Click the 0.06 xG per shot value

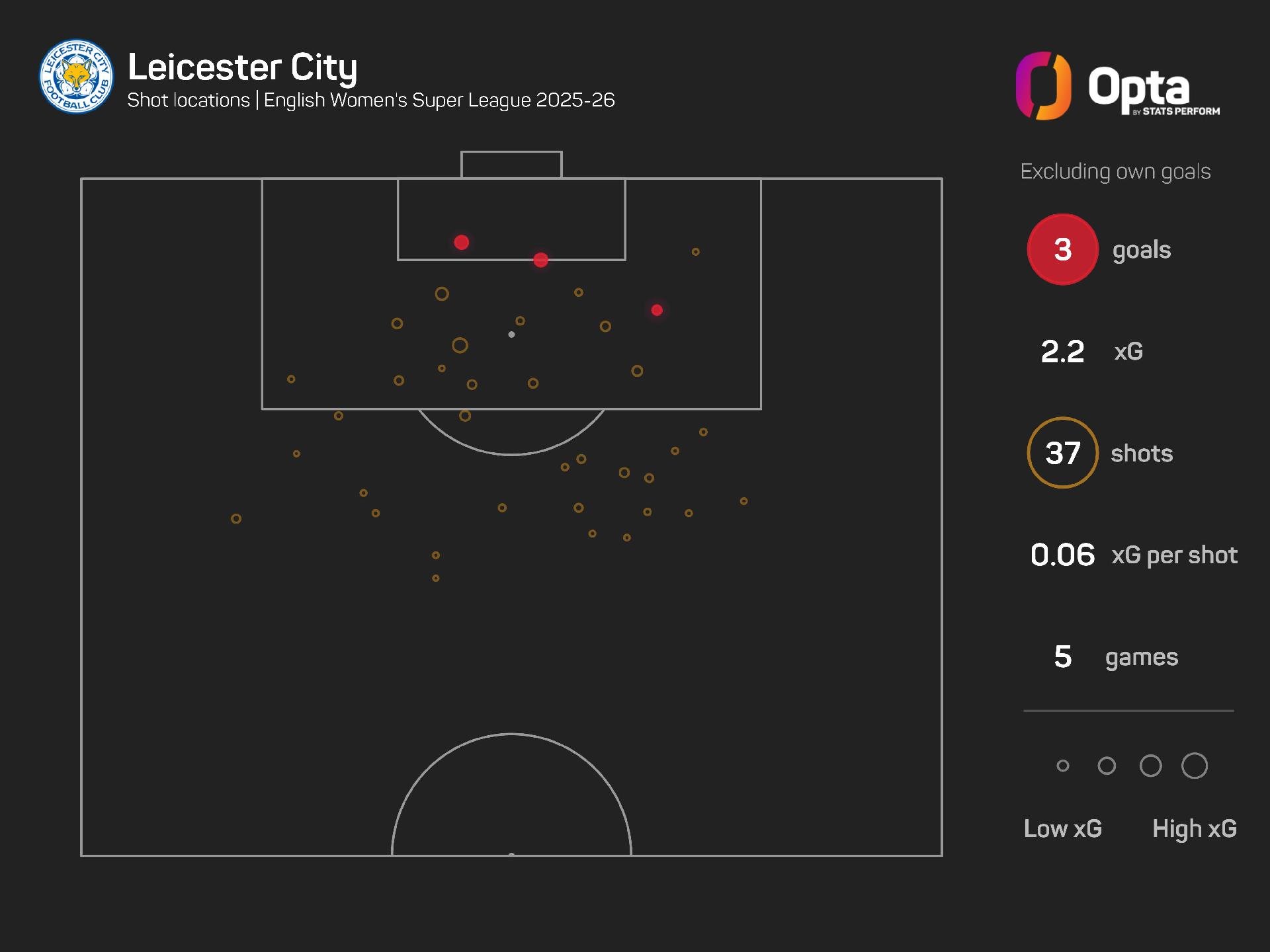[x=1062, y=555]
